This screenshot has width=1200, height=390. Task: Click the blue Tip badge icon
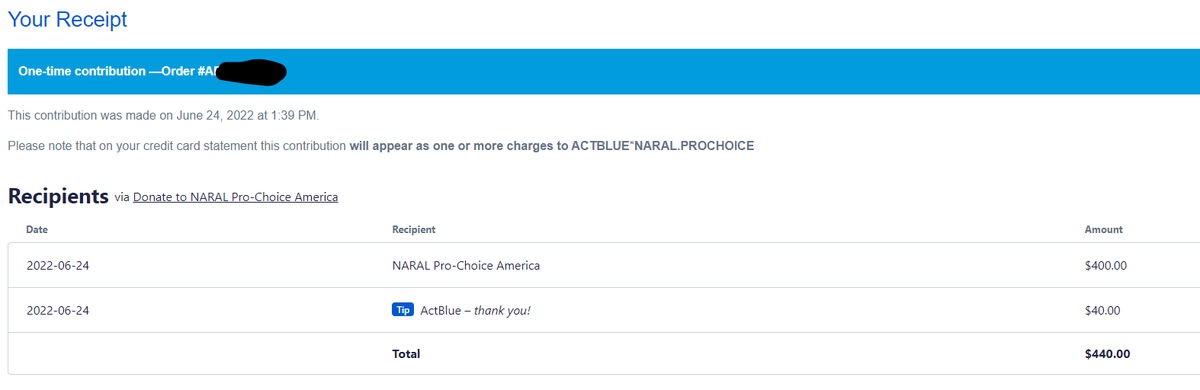click(403, 310)
